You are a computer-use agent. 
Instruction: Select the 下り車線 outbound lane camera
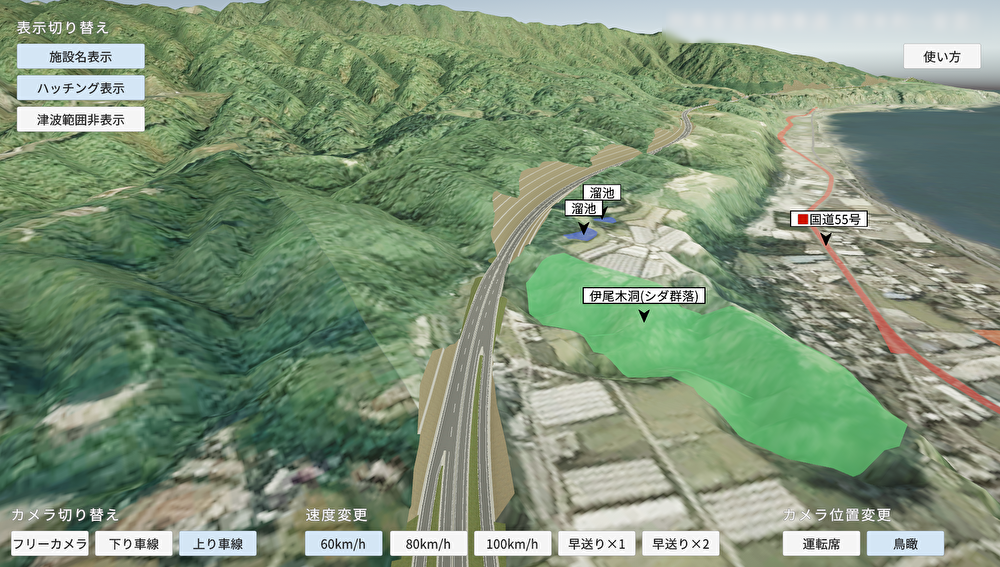click(134, 543)
